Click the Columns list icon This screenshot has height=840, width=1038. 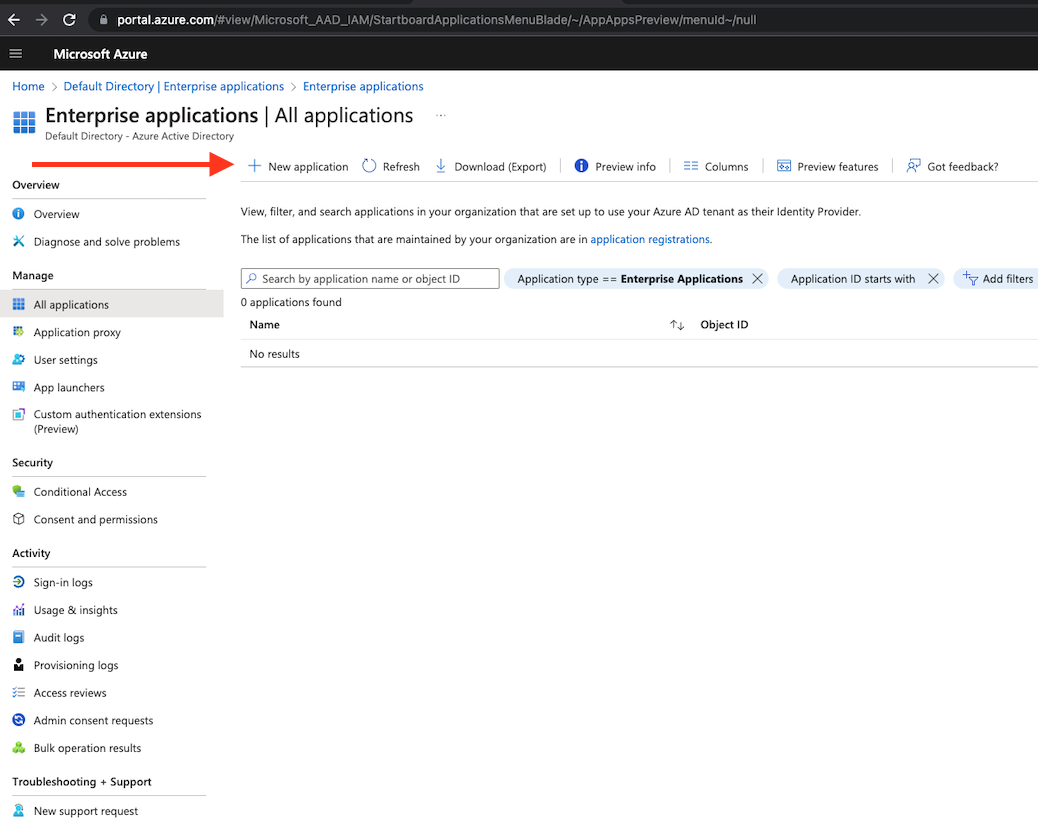point(691,166)
